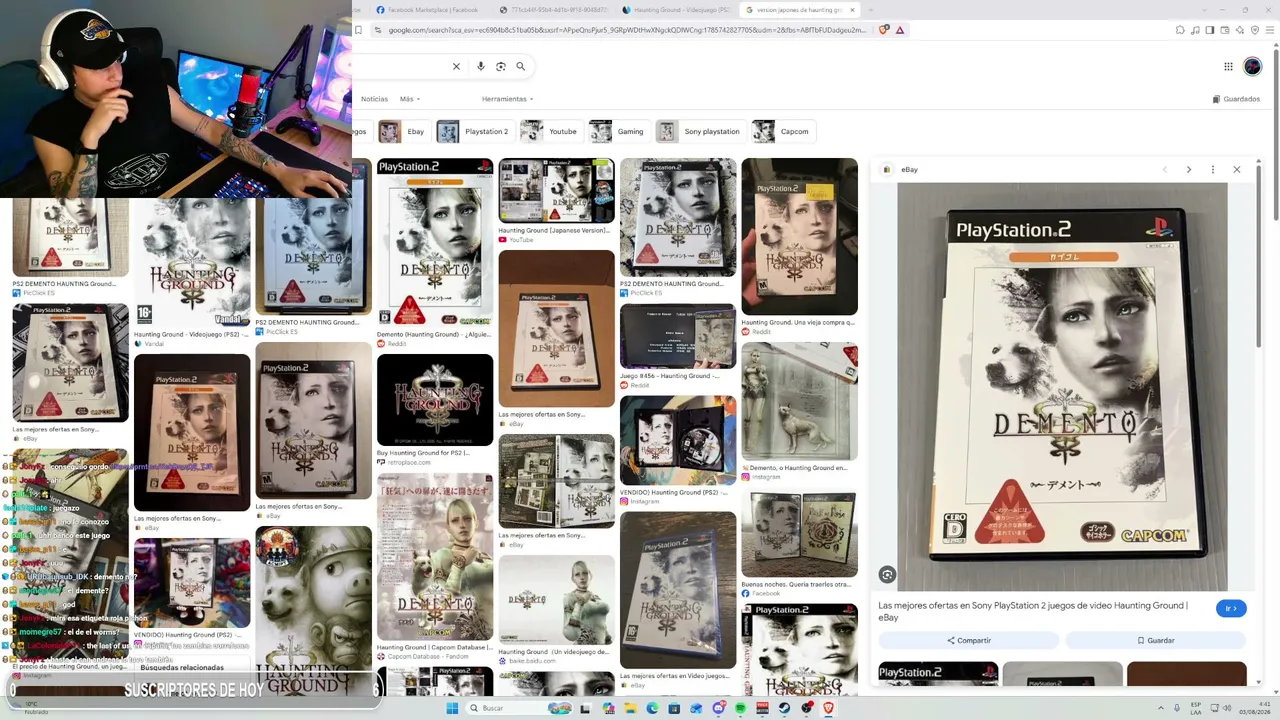Open Spotify from the taskbar
This screenshot has width=1280, height=720.
pyautogui.click(x=740, y=708)
